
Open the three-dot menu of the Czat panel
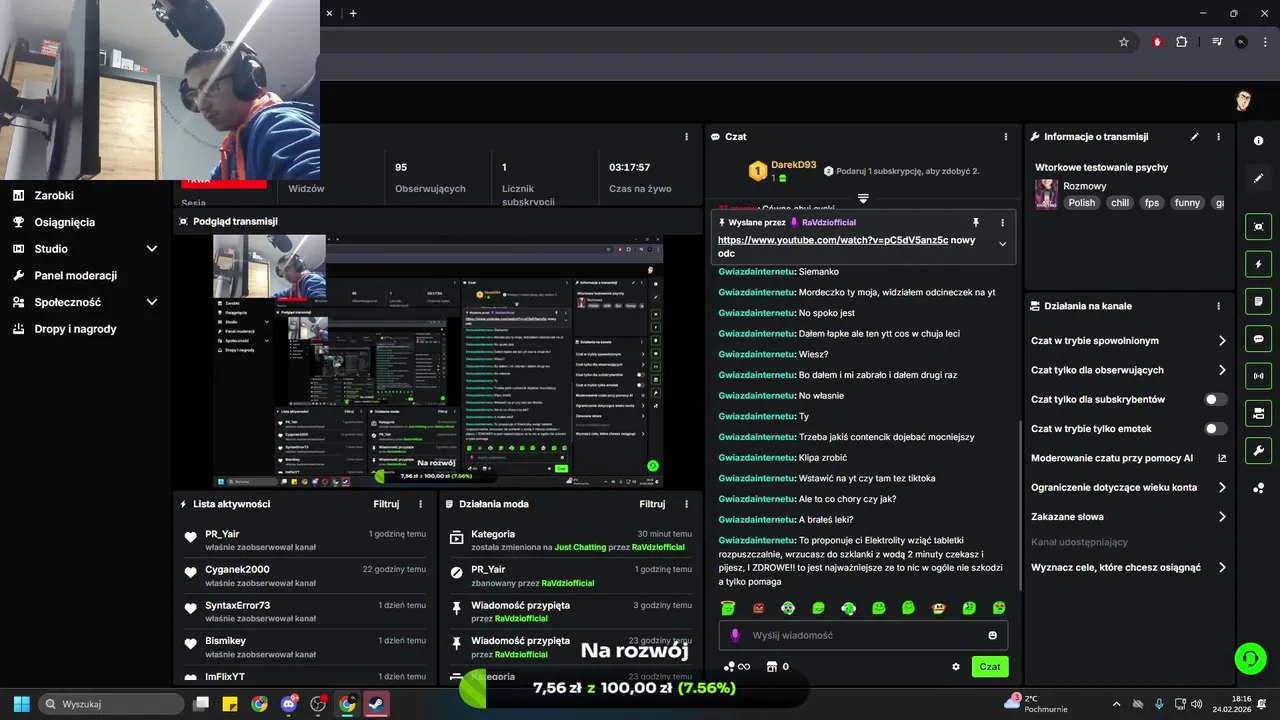tap(1006, 137)
